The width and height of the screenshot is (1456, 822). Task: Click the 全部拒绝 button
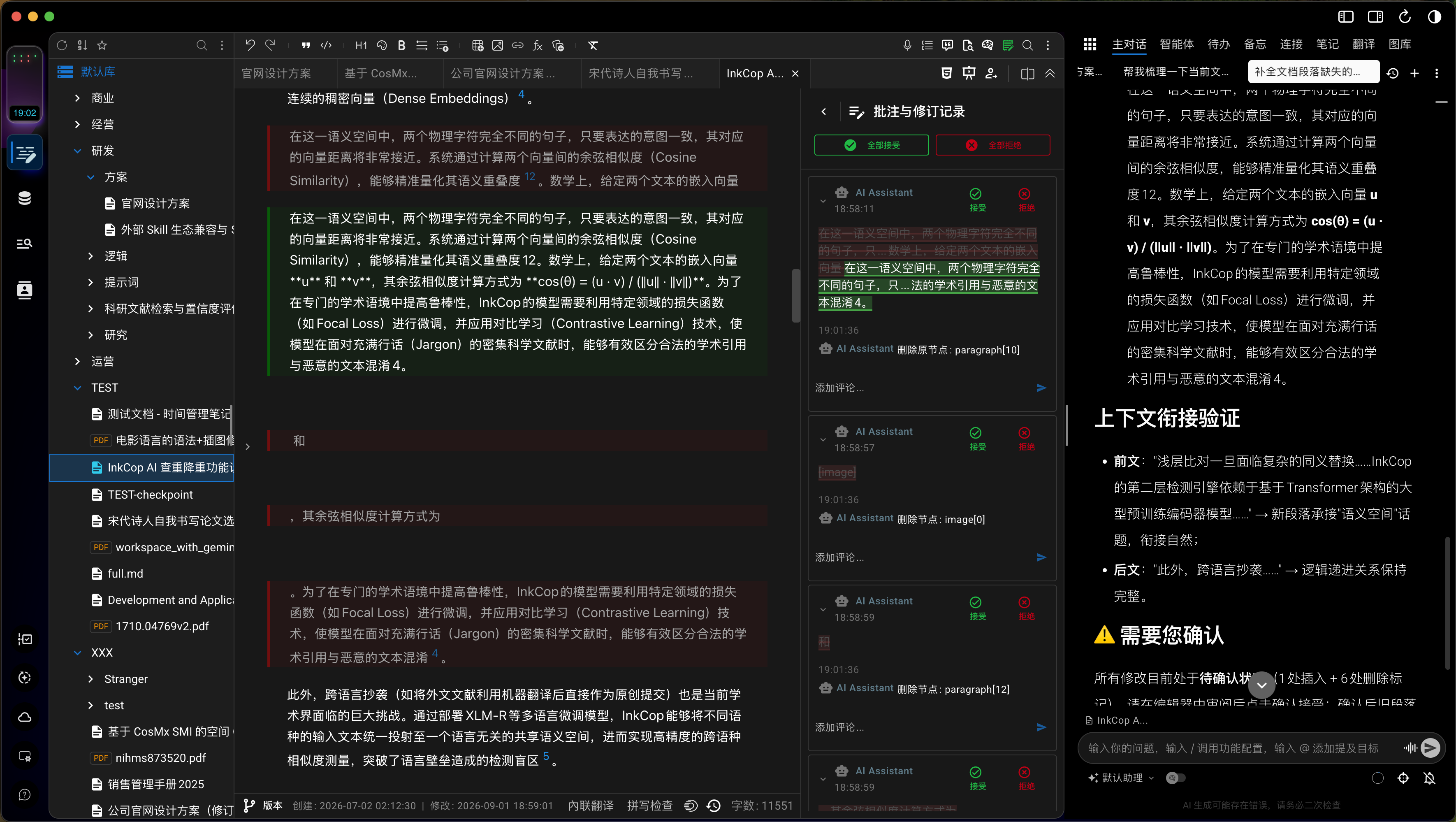pos(992,145)
